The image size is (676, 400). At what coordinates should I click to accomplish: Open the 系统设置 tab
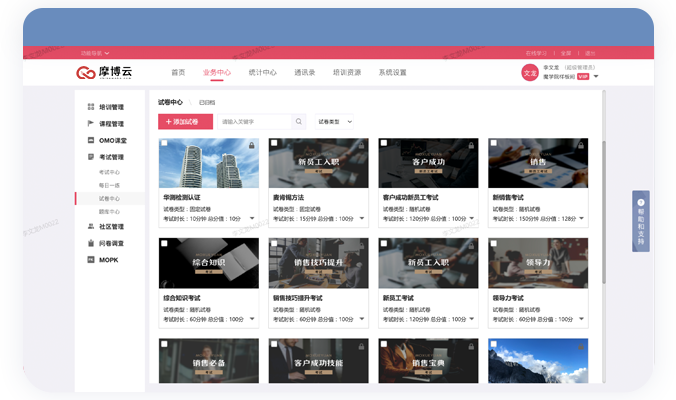[x=393, y=72]
